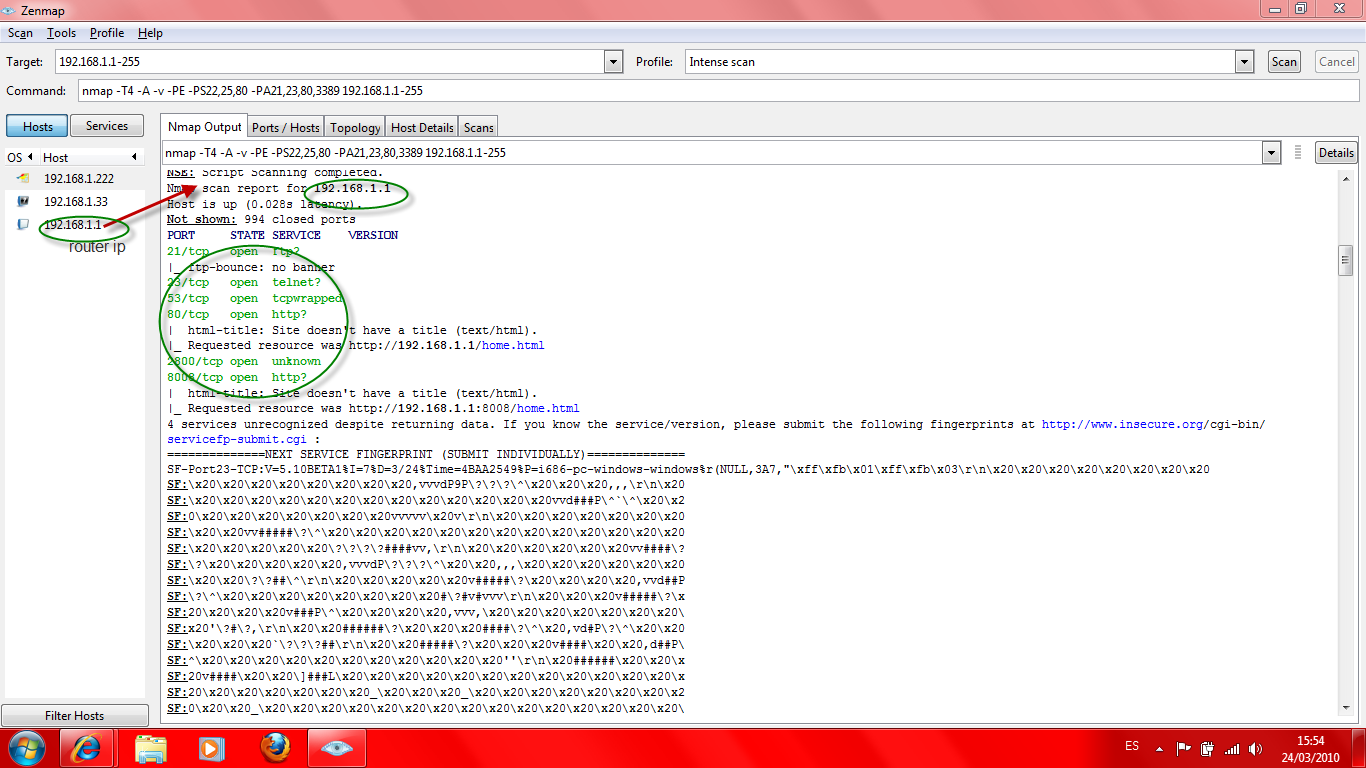Switch to the Ports / Hosts tab
Screen dimensions: 1366x768
[x=286, y=128]
